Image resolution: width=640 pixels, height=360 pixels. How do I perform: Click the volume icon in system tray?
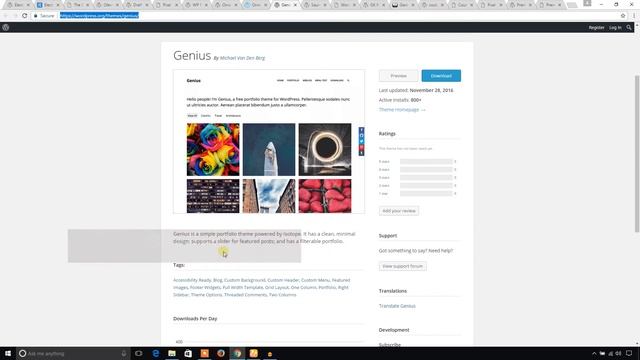point(618,353)
